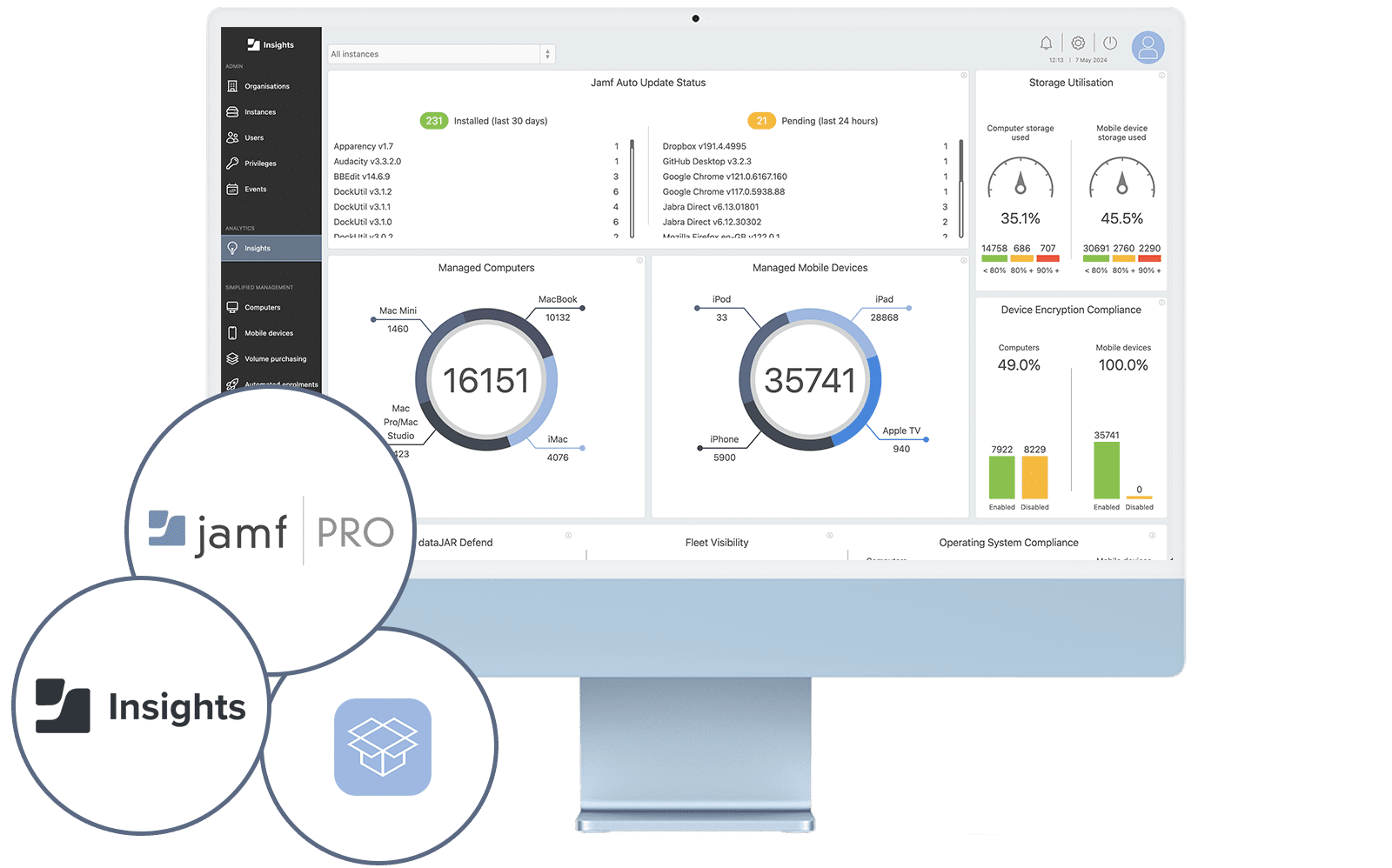Click the Installed list scrollbar

[632, 188]
